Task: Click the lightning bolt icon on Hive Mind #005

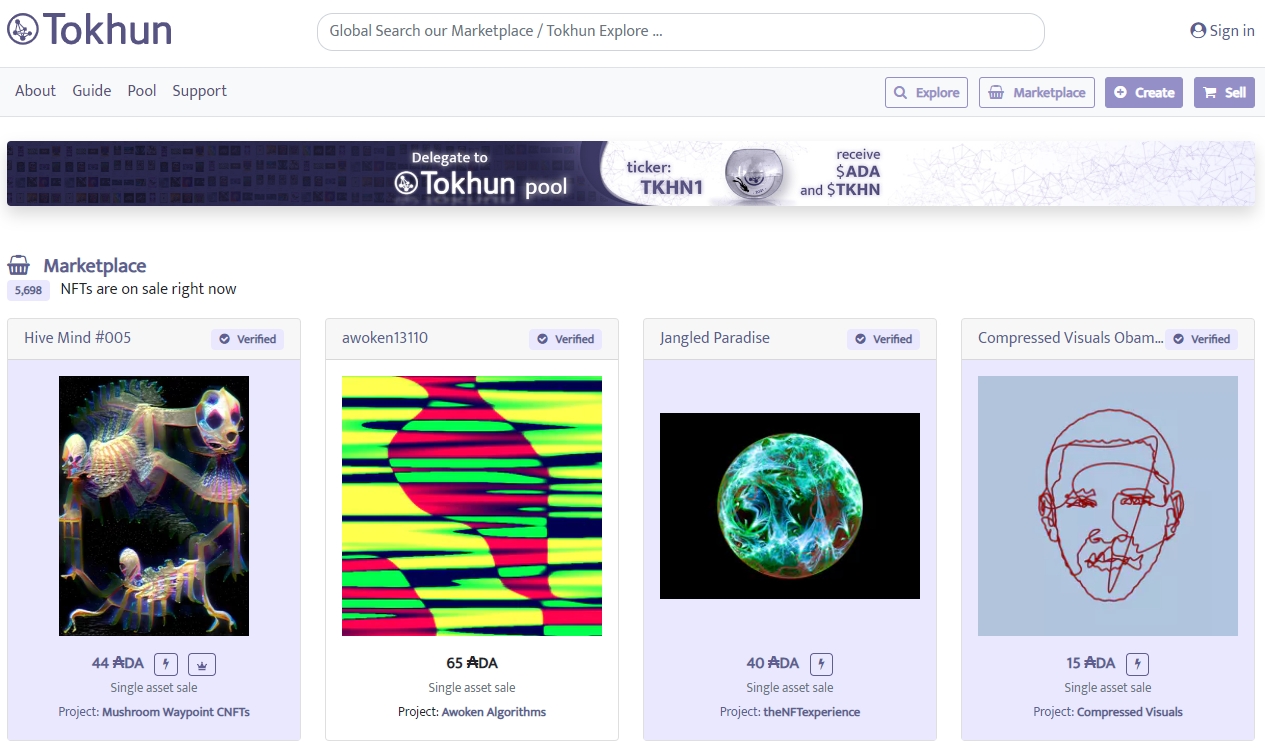Action: pyautogui.click(x=165, y=663)
